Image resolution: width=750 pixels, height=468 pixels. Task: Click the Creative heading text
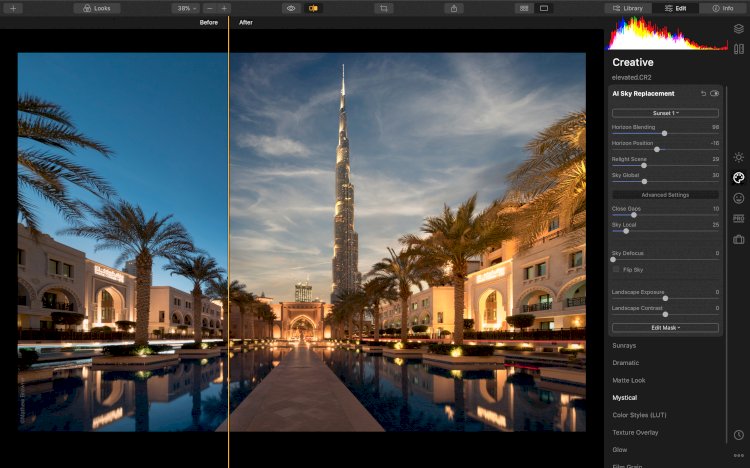[x=633, y=62]
